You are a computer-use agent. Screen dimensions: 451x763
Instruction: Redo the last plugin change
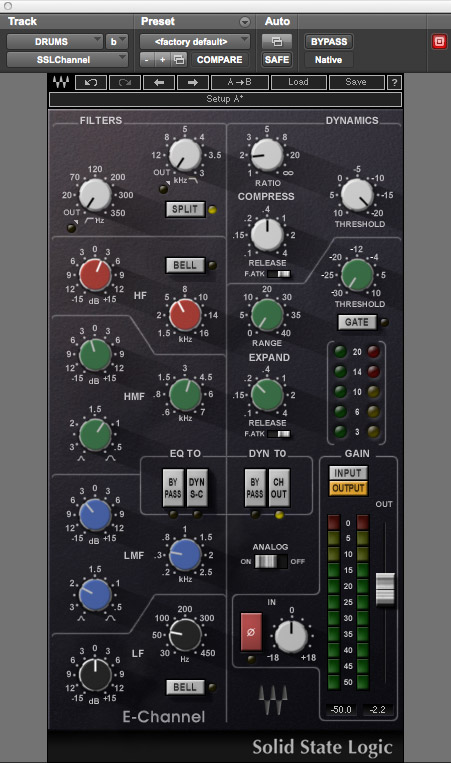[125, 82]
